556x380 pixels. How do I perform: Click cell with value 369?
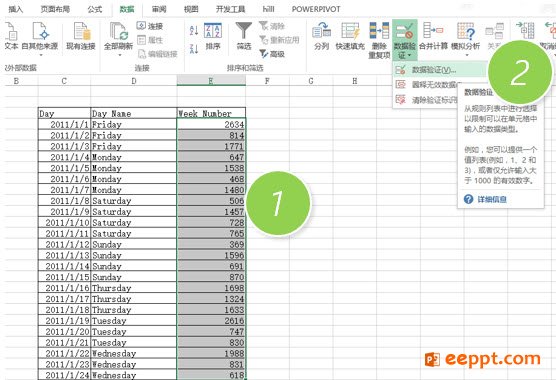(x=211, y=244)
